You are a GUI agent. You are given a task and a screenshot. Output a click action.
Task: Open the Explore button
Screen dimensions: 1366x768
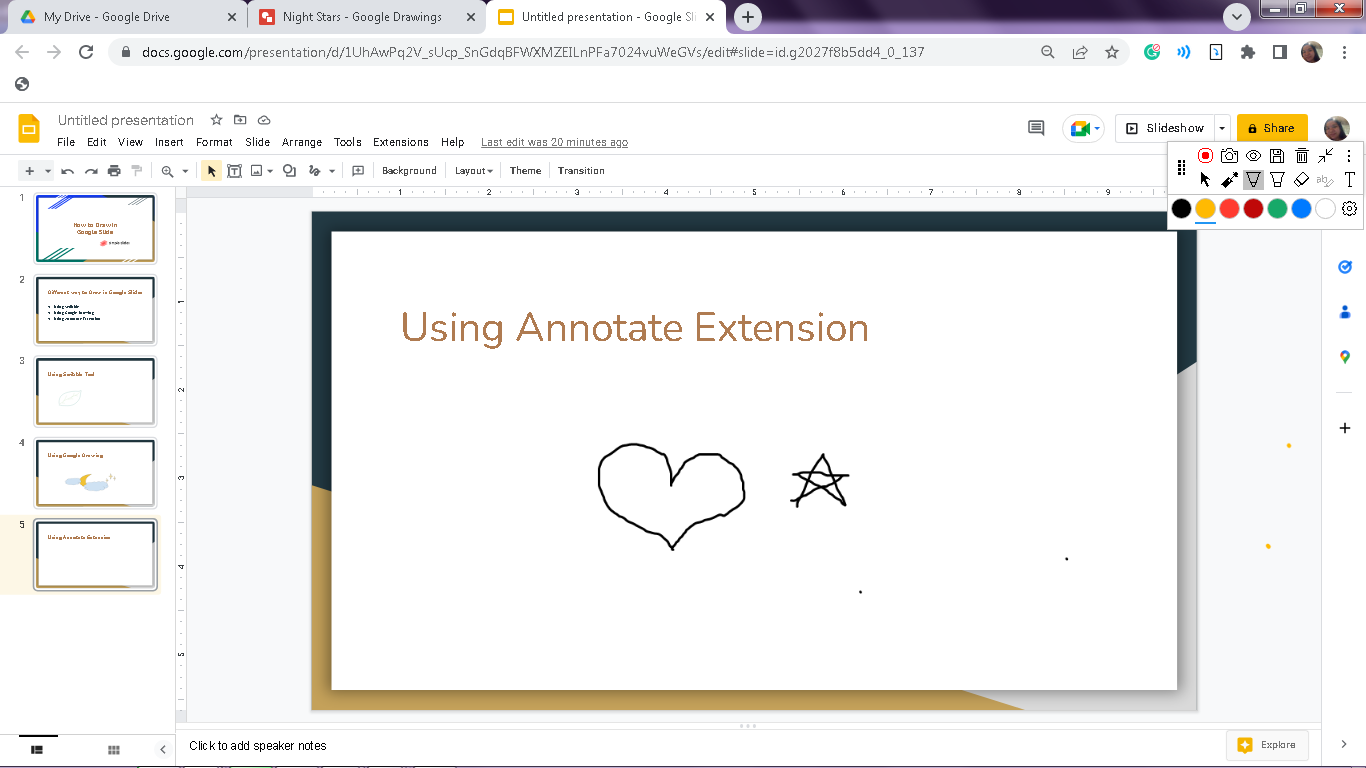(x=1267, y=745)
